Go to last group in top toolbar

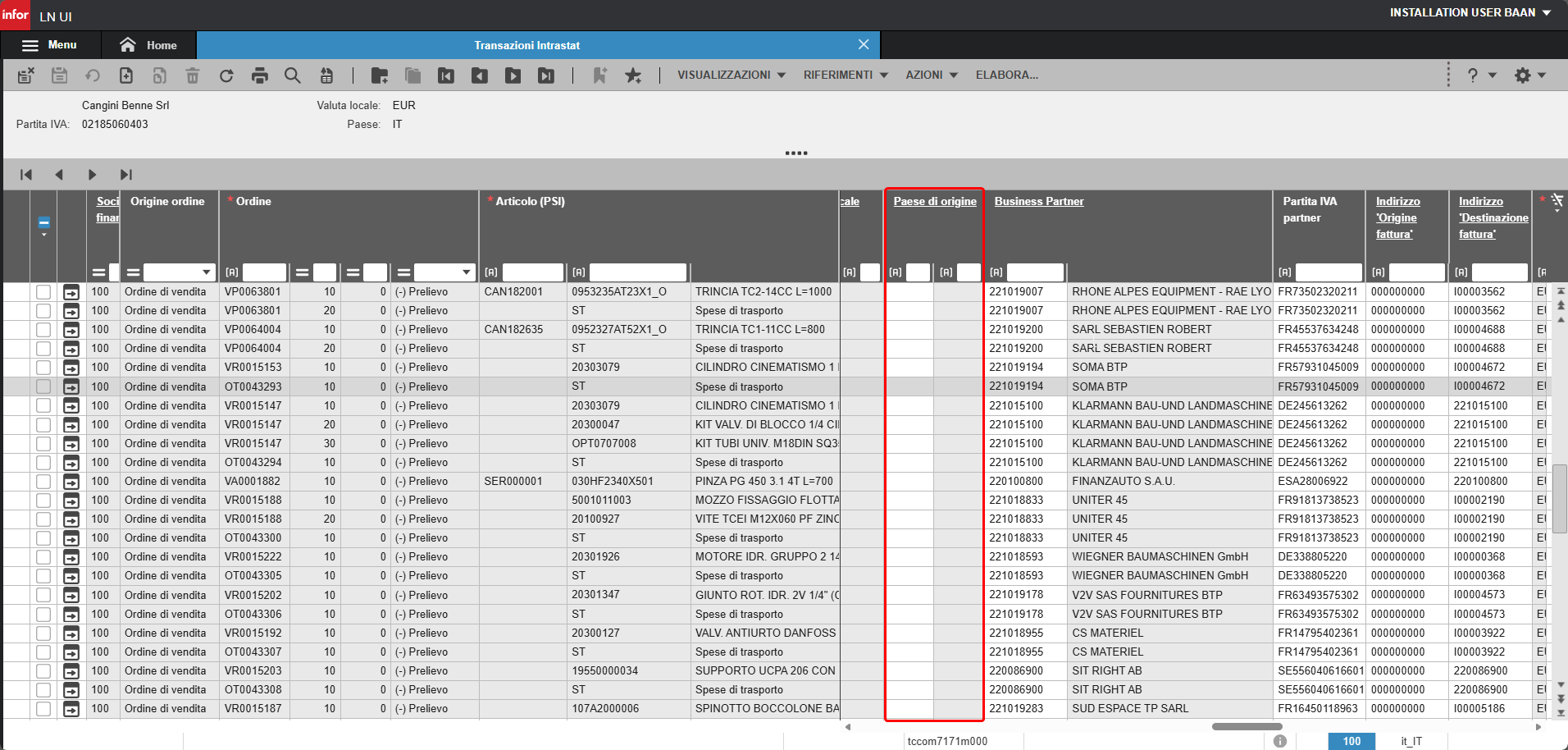click(546, 75)
